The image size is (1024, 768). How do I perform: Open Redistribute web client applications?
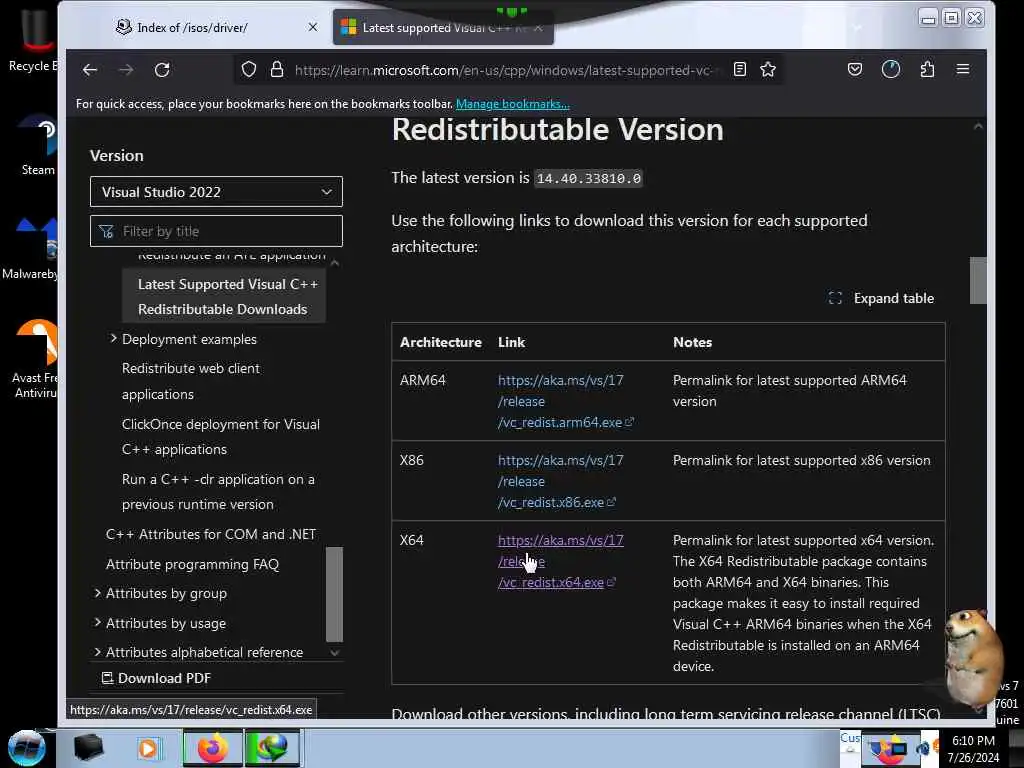(x=191, y=381)
